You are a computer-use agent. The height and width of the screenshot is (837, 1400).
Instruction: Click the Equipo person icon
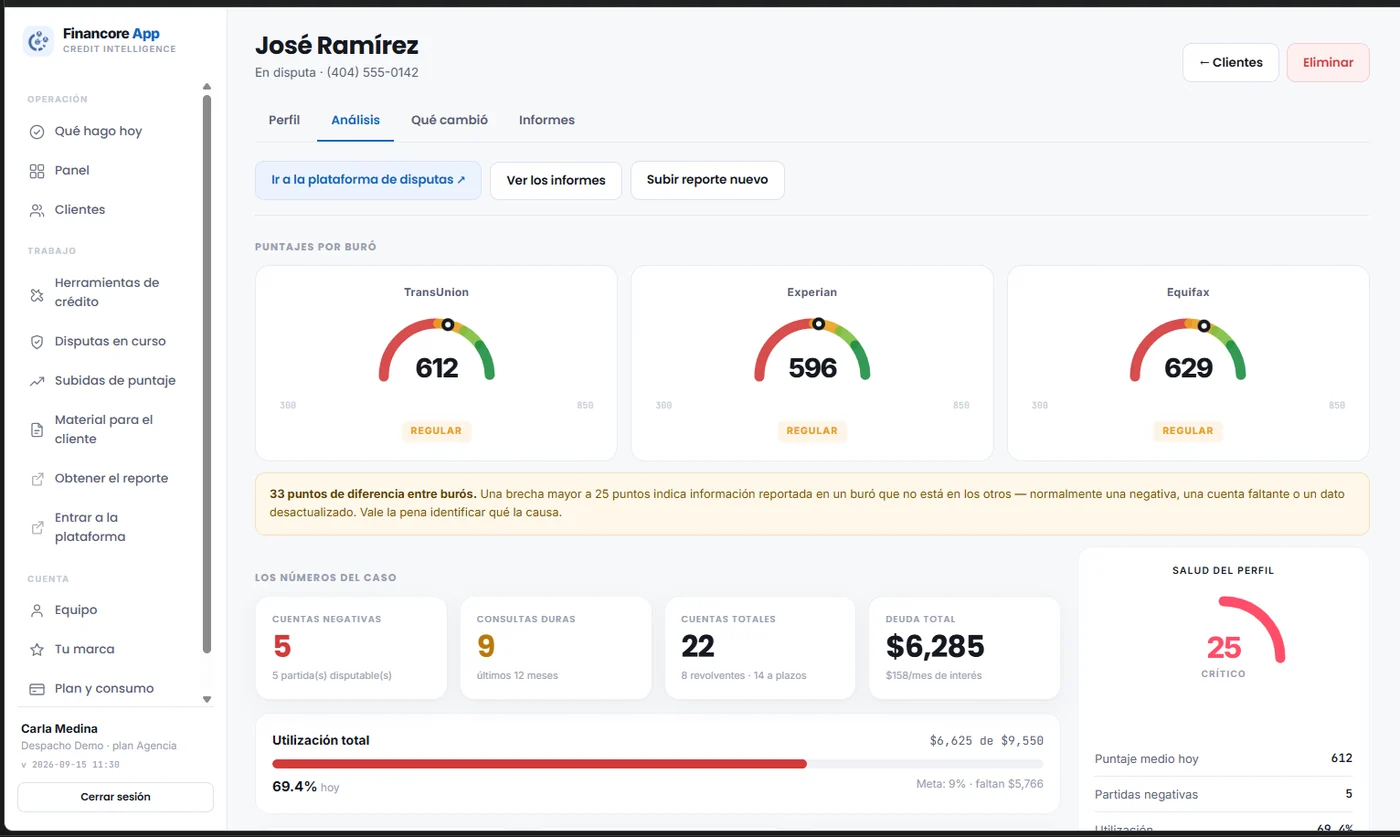(x=37, y=610)
